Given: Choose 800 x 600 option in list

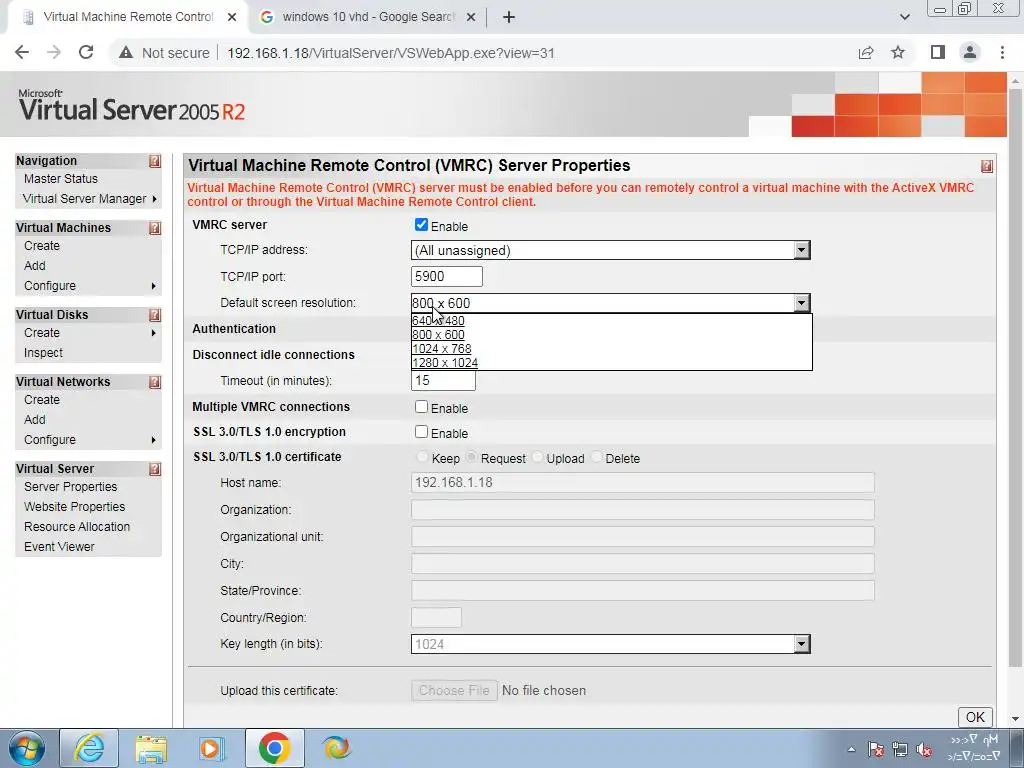Looking at the screenshot, I should (x=438, y=335).
